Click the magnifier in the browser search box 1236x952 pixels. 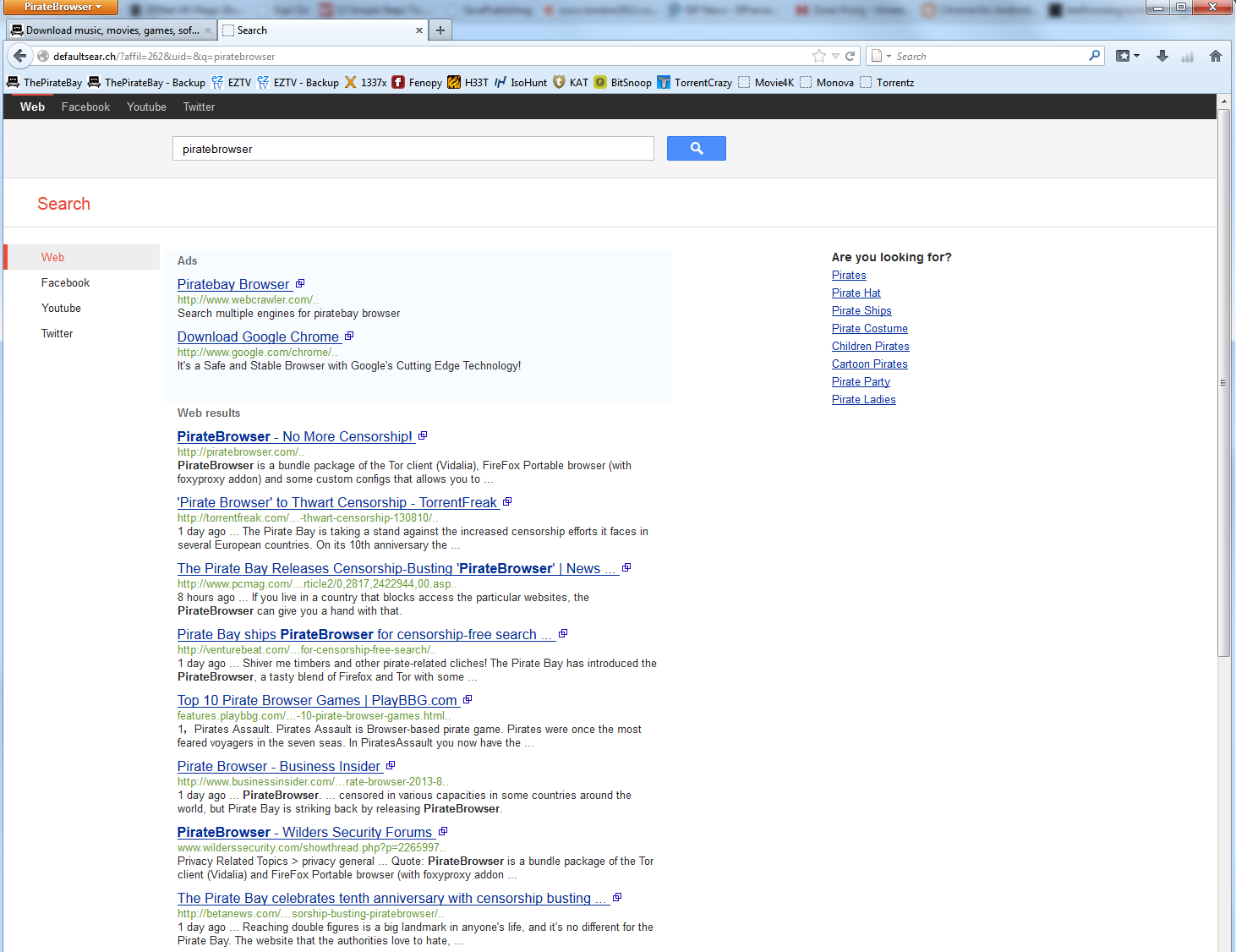(x=1095, y=56)
